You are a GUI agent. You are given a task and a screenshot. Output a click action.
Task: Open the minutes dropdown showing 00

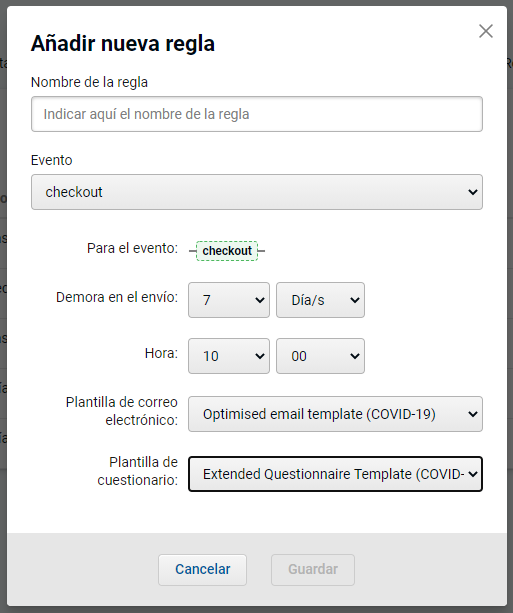tap(320, 356)
